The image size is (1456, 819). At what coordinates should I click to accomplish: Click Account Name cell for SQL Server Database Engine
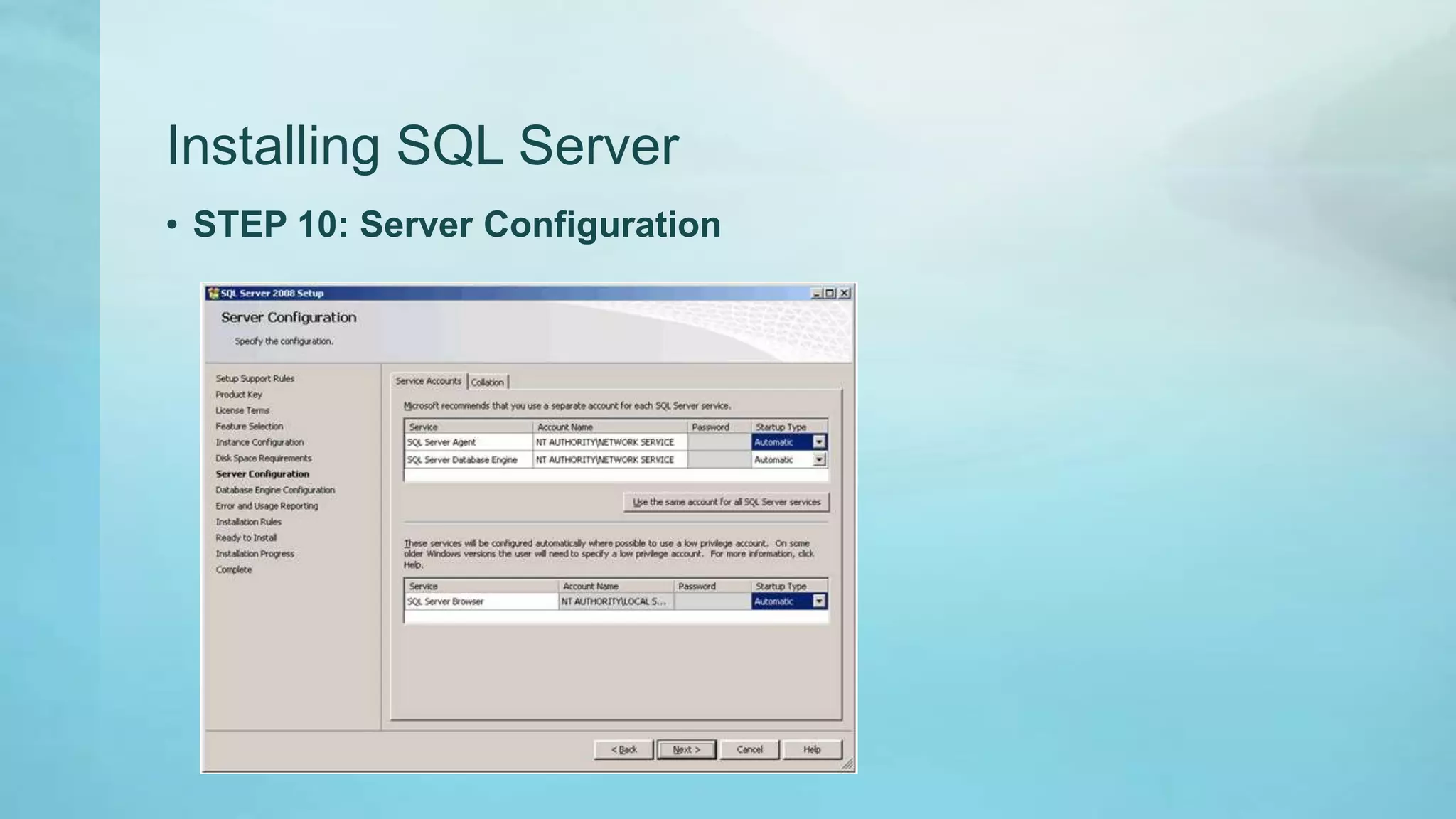point(610,460)
